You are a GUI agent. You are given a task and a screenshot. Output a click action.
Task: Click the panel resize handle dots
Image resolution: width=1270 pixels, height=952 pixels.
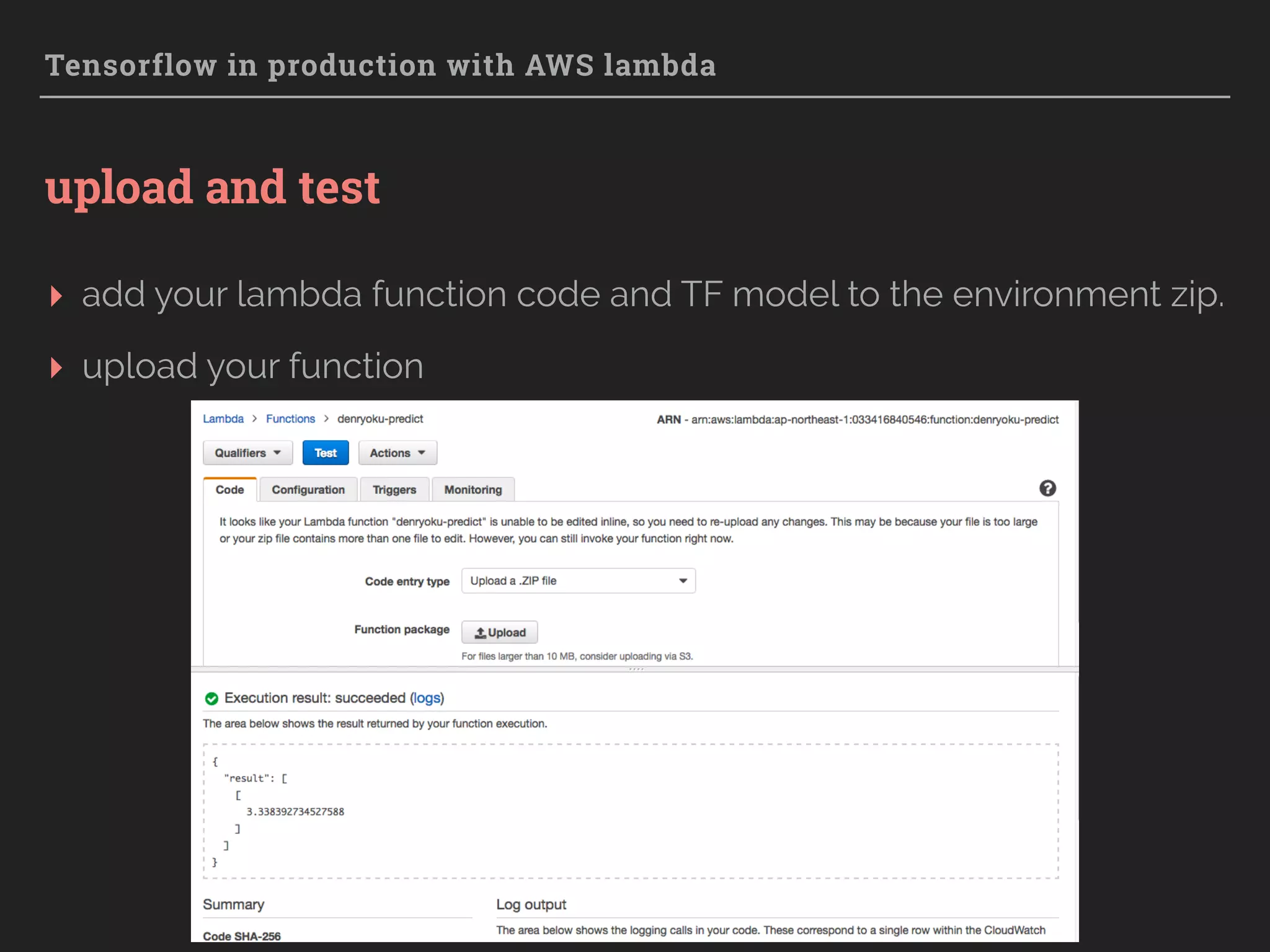636,669
